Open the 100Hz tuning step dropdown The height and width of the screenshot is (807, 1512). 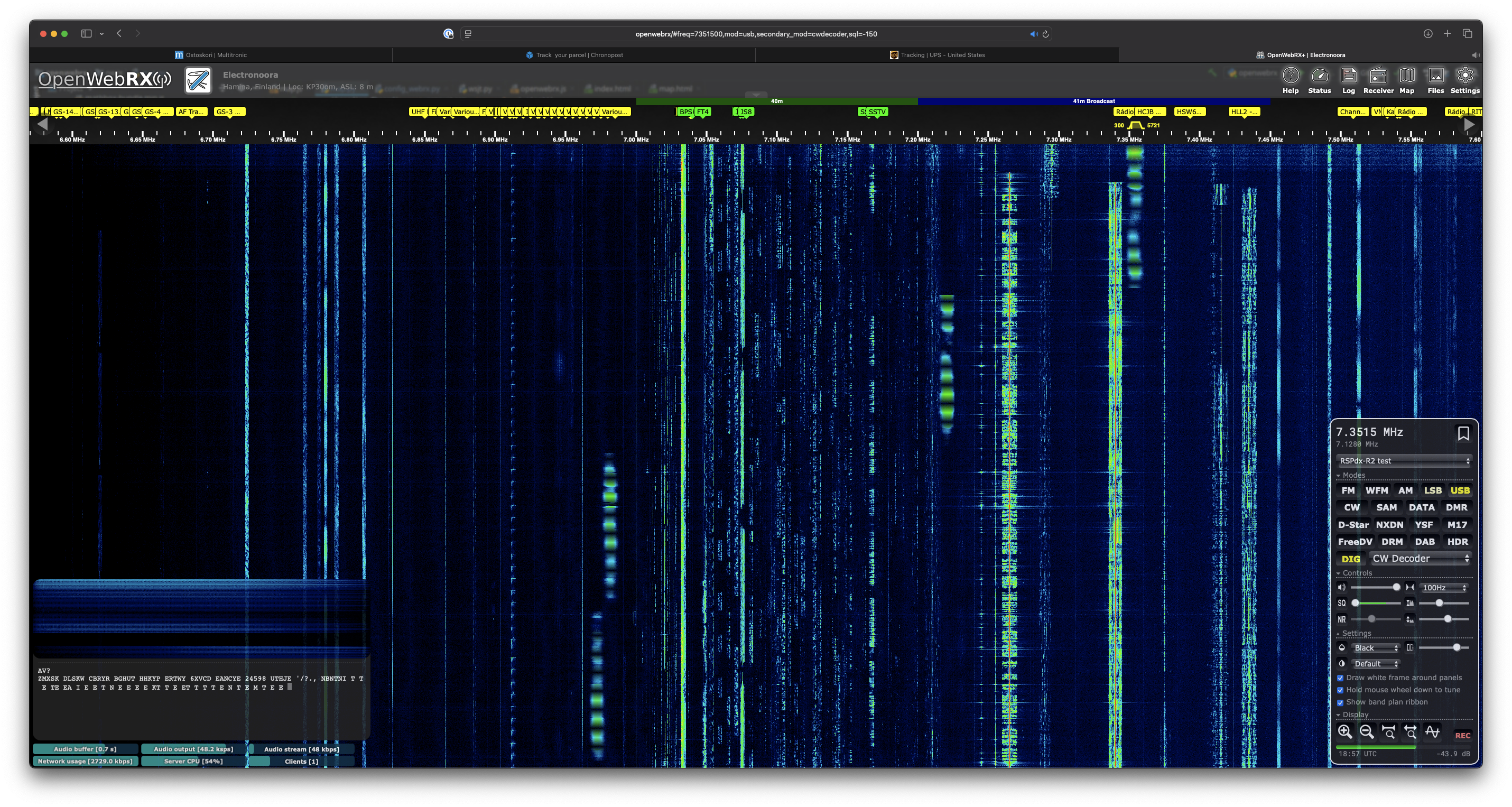[1443, 588]
